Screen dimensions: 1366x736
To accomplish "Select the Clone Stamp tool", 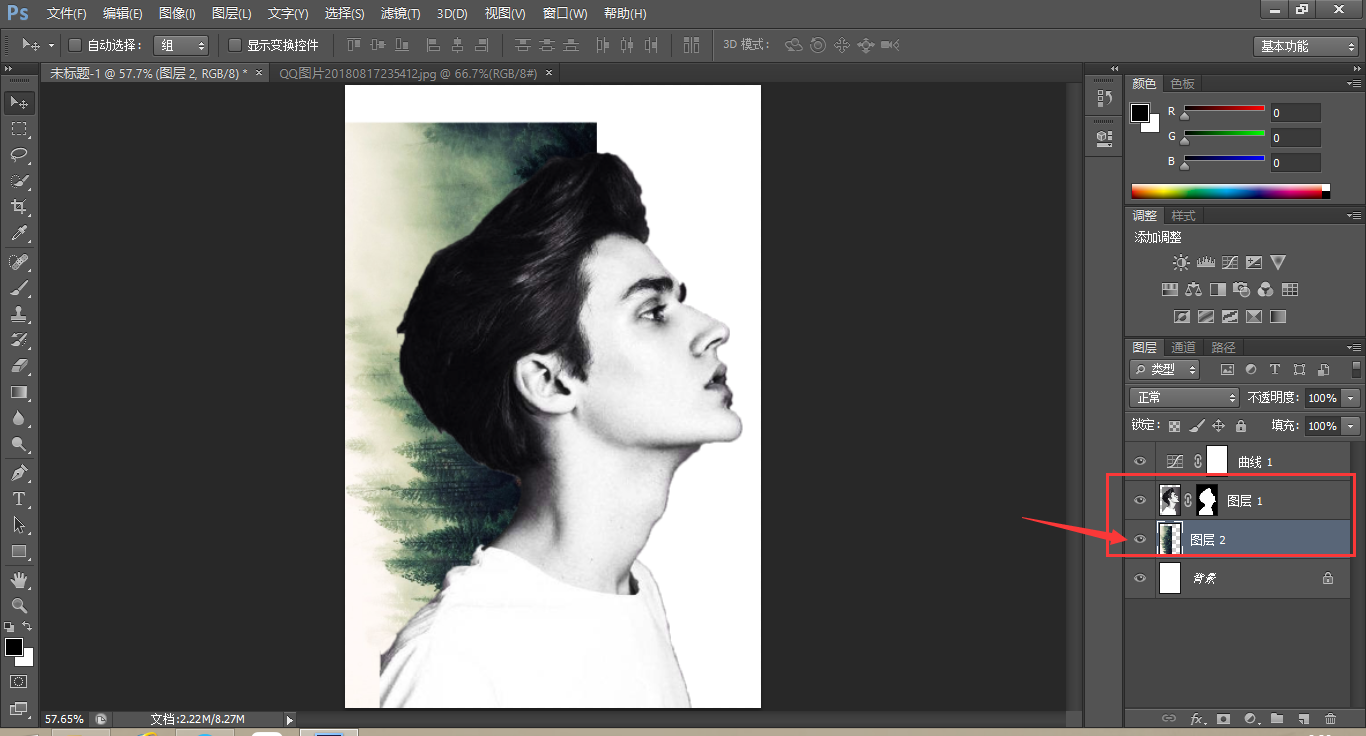I will click(19, 314).
